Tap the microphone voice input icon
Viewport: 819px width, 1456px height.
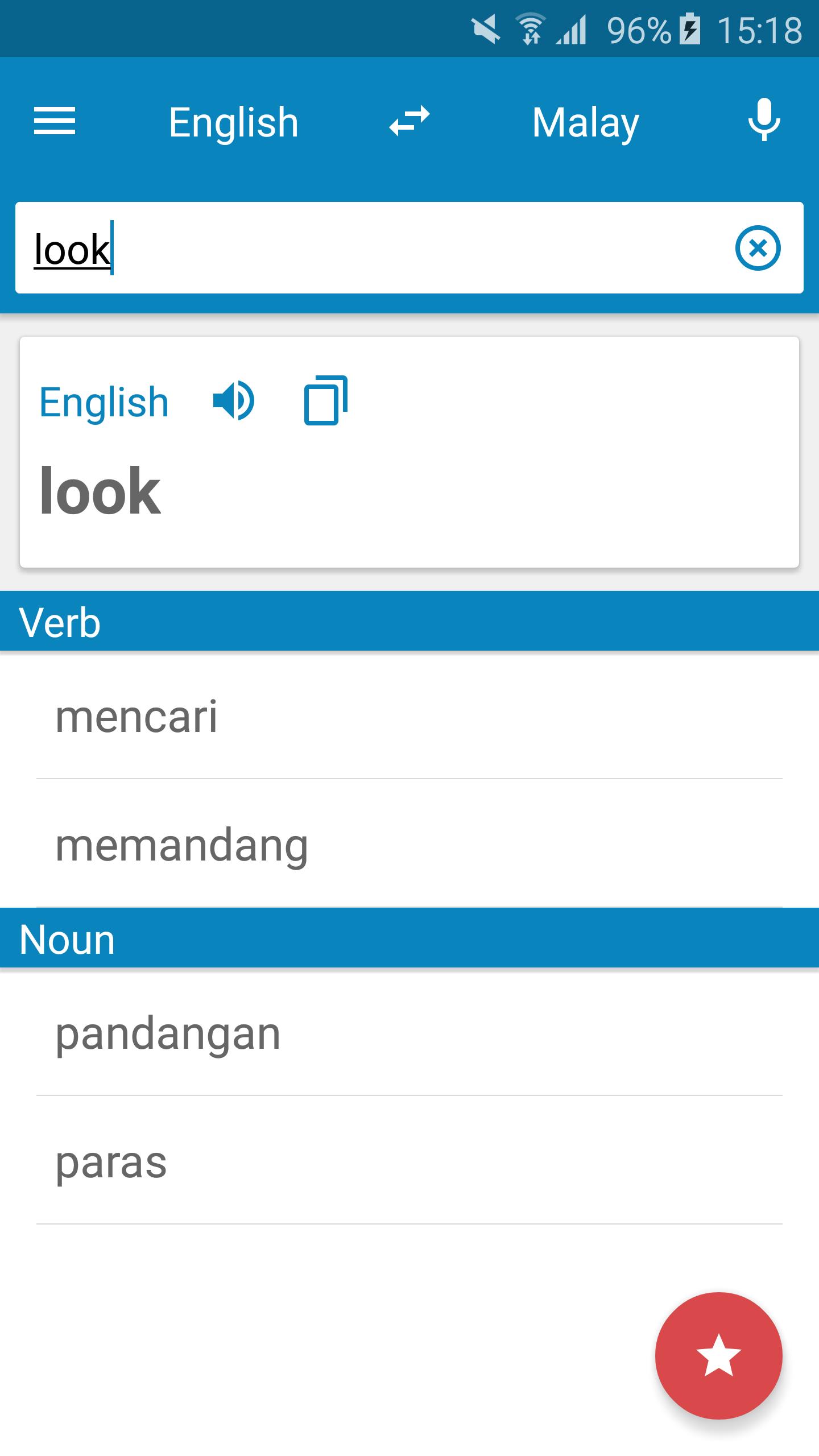pyautogui.click(x=764, y=120)
